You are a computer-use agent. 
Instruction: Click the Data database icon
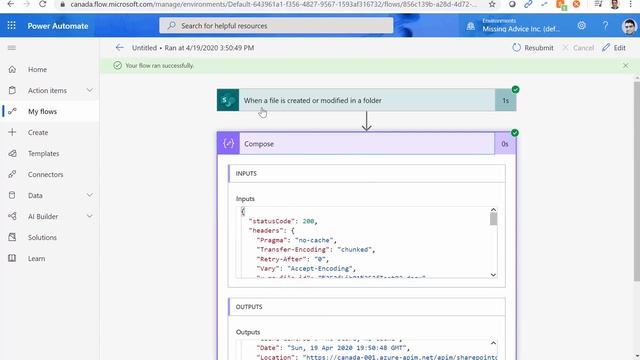point(12,195)
